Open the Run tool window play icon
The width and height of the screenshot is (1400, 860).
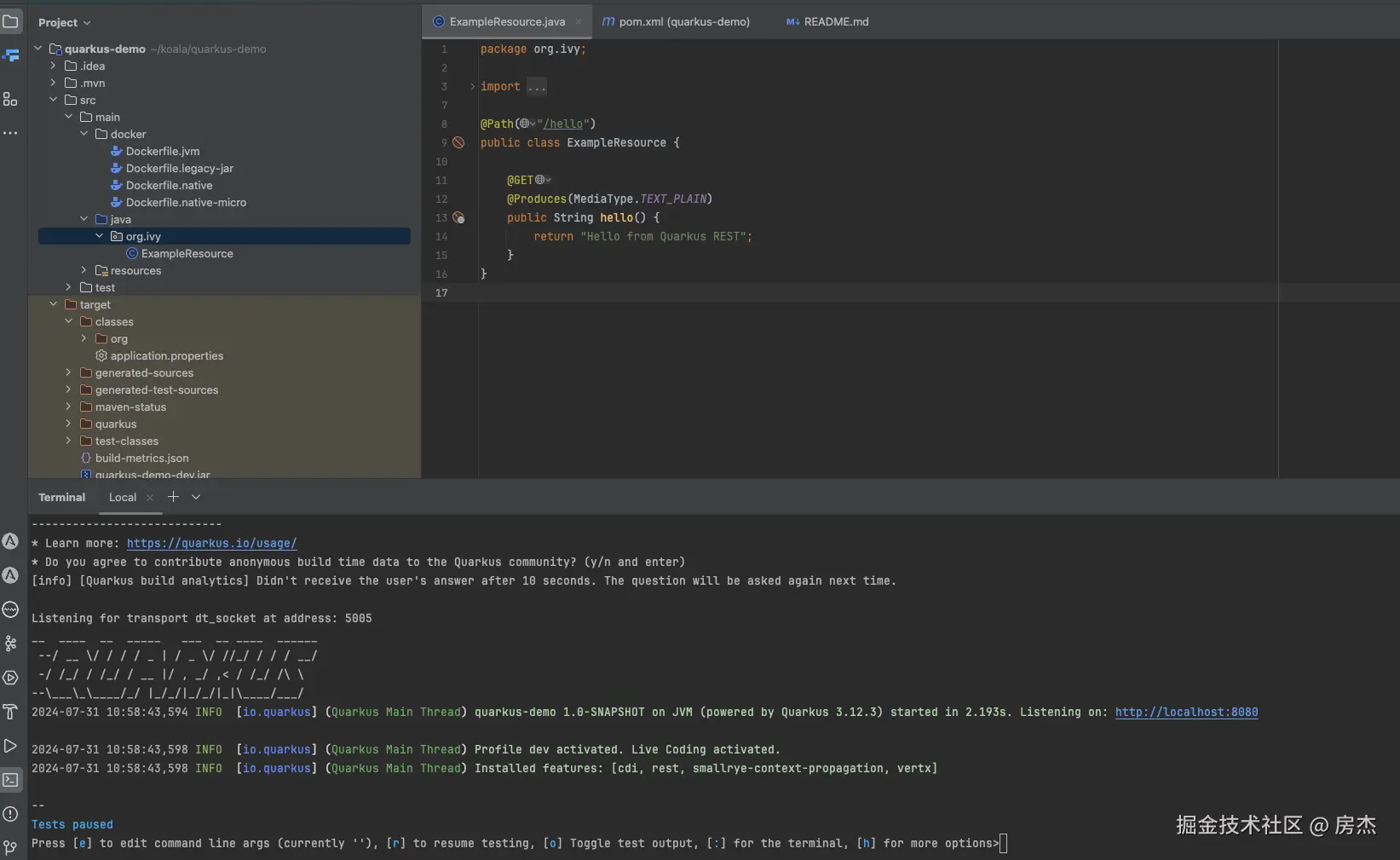coord(10,746)
